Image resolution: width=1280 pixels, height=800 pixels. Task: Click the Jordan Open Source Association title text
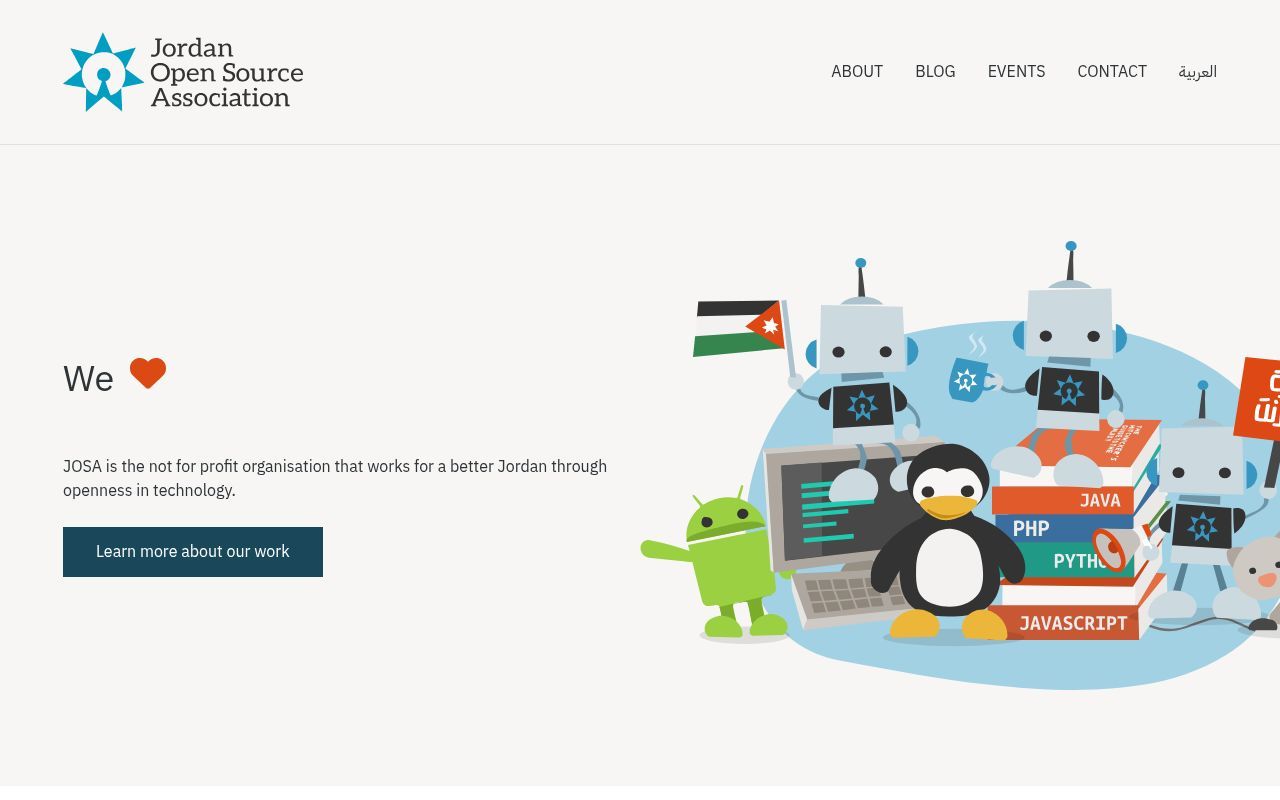point(227,72)
